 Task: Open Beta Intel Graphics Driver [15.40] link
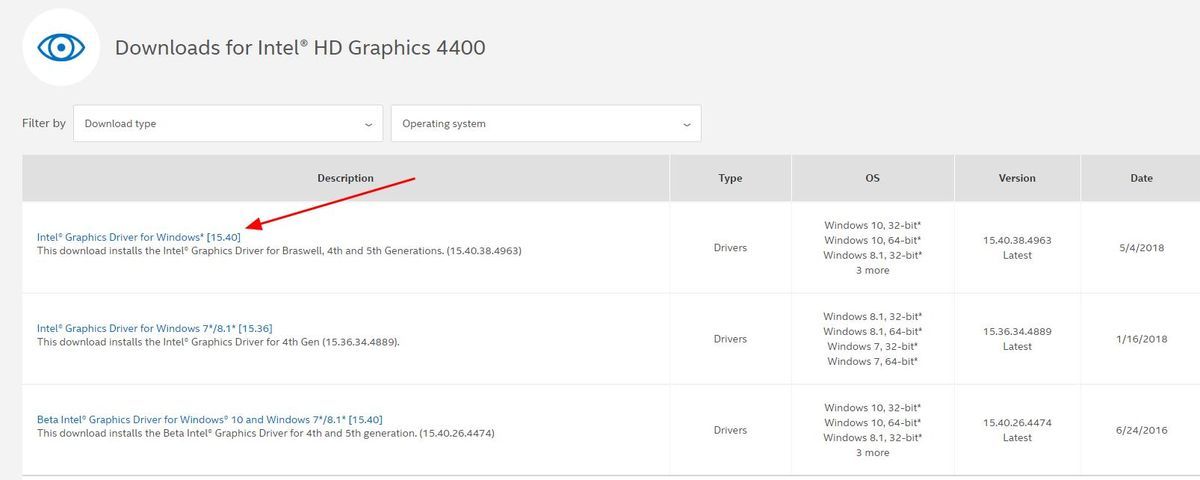click(210, 419)
